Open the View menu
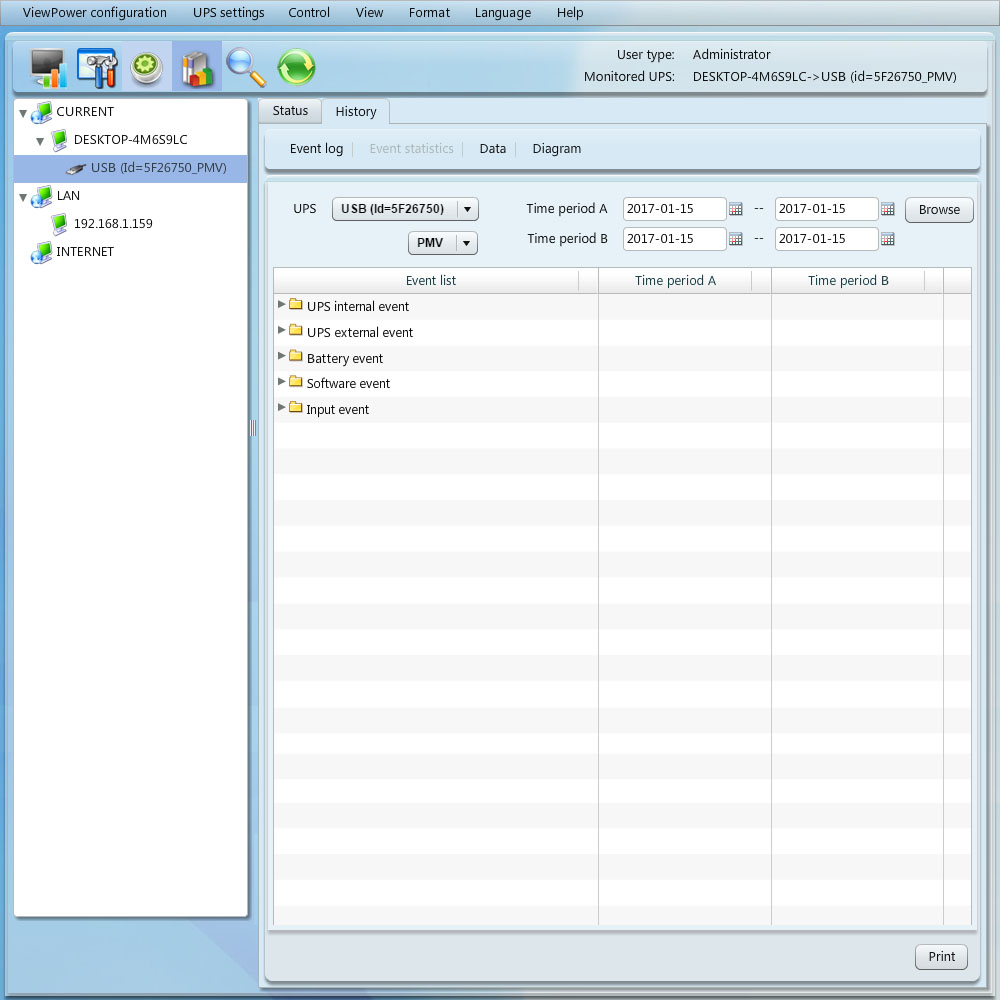This screenshot has width=1000, height=1000. point(369,13)
